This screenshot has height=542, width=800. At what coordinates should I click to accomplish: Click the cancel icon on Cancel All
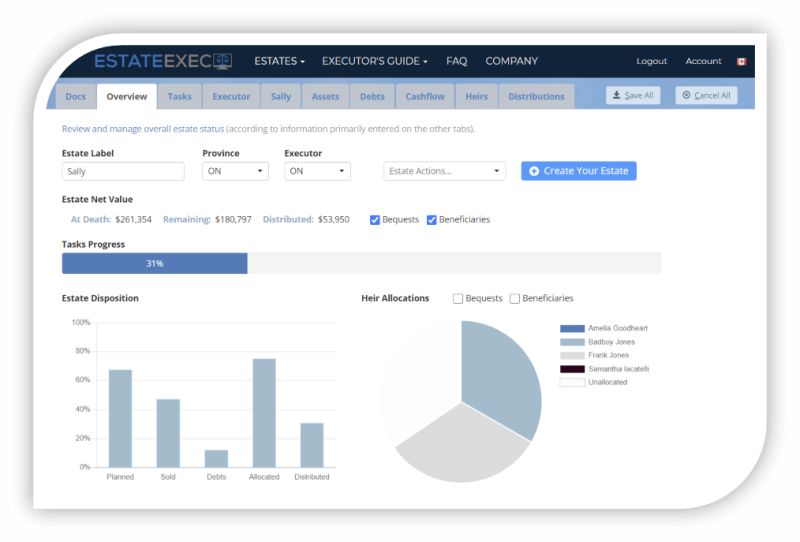tap(686, 95)
